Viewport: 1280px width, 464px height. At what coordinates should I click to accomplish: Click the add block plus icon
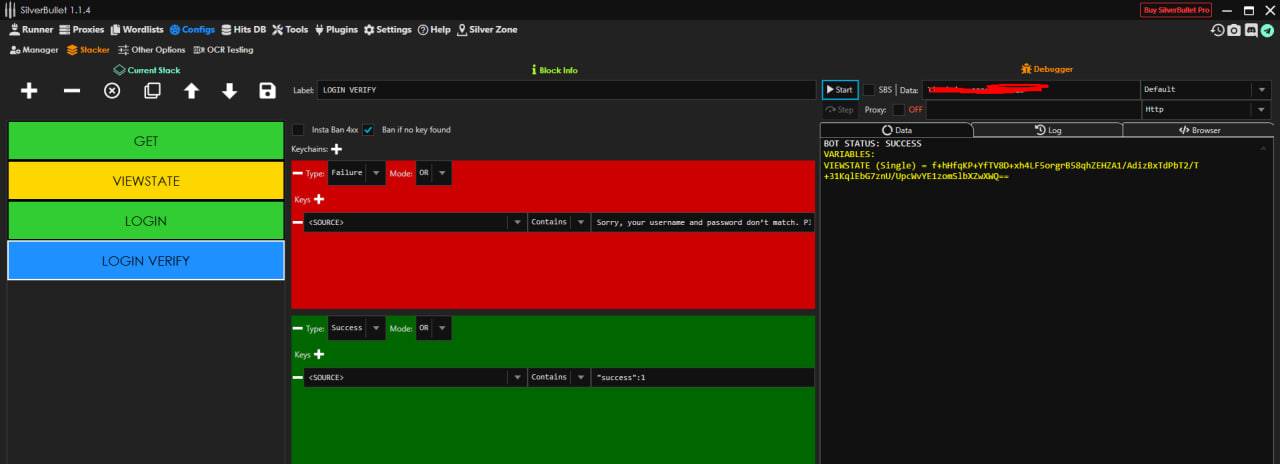(x=29, y=91)
